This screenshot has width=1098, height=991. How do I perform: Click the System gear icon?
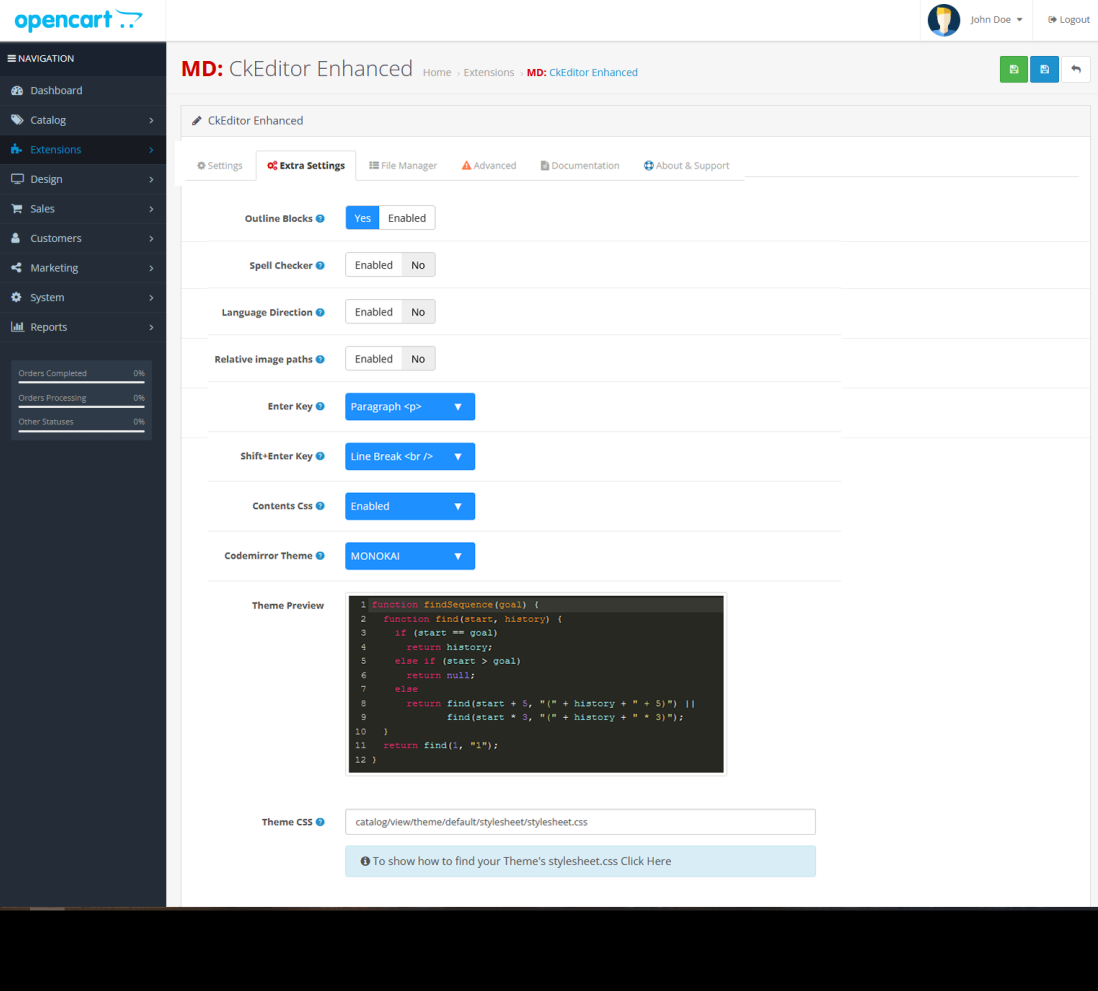tap(16, 297)
